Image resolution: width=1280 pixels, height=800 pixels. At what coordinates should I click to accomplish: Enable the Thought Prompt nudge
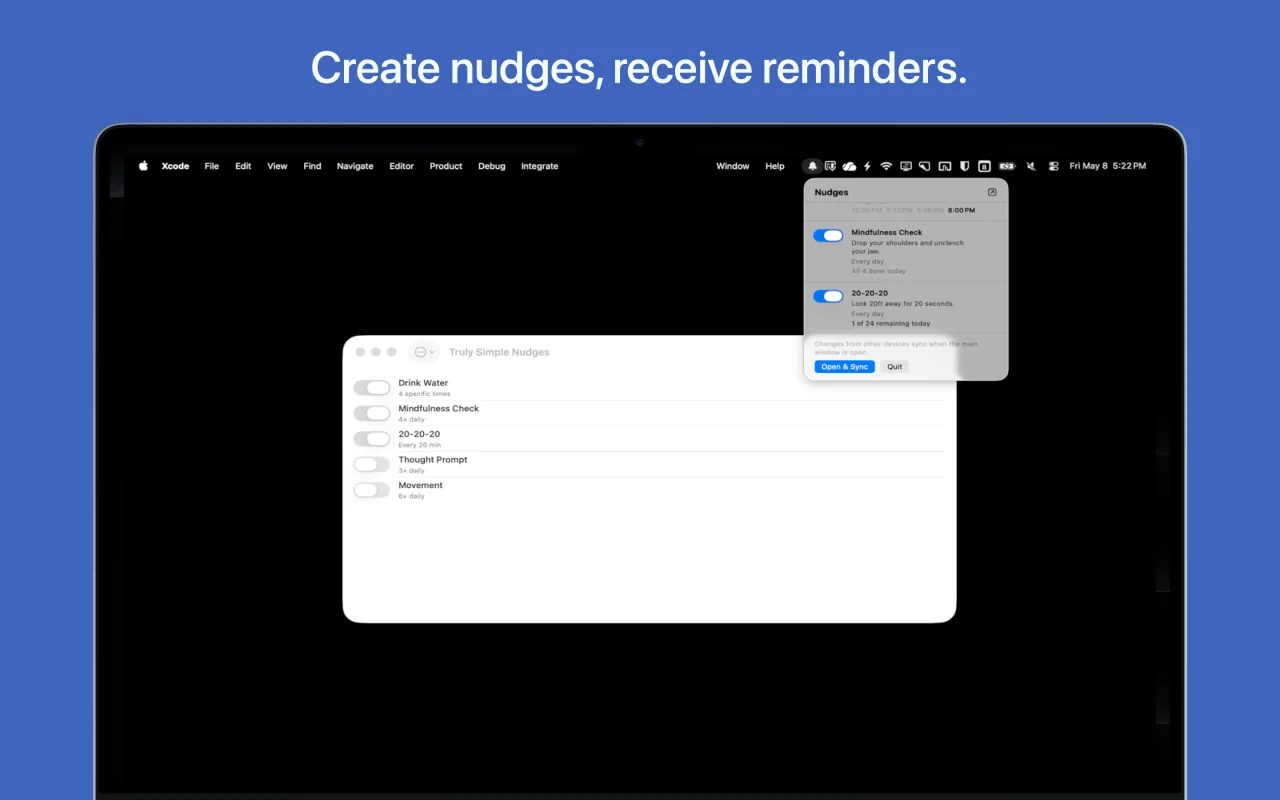pos(372,464)
